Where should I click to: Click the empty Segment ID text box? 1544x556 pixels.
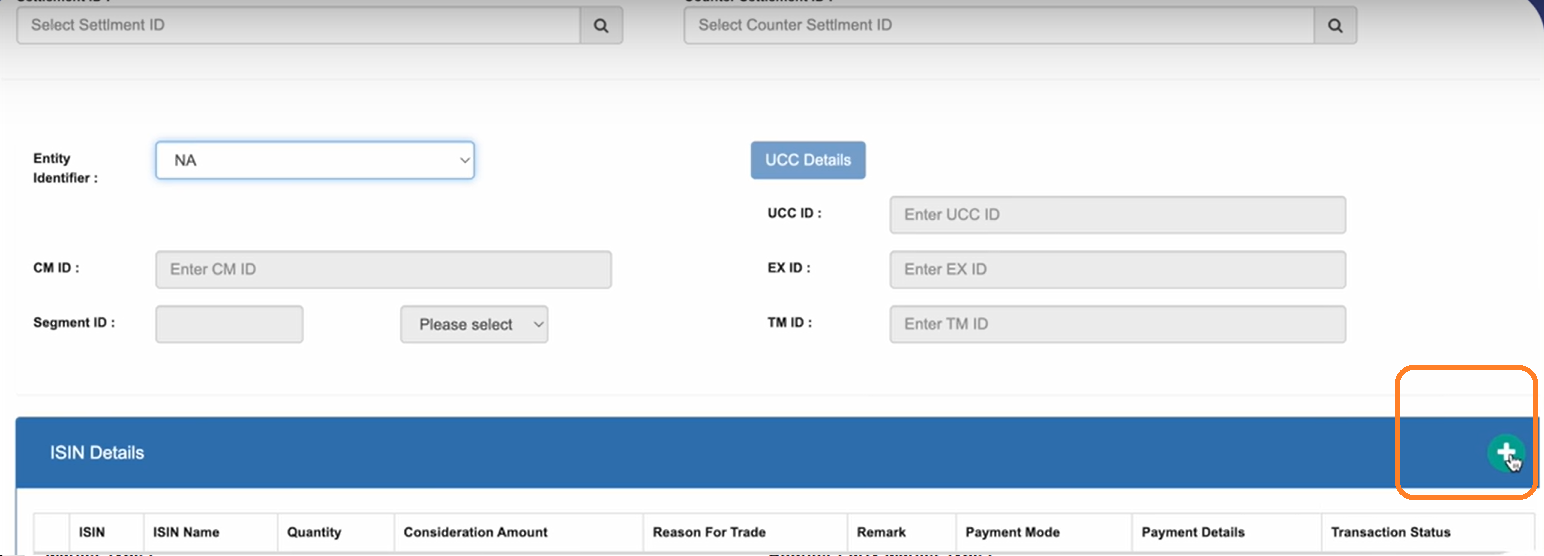229,325
